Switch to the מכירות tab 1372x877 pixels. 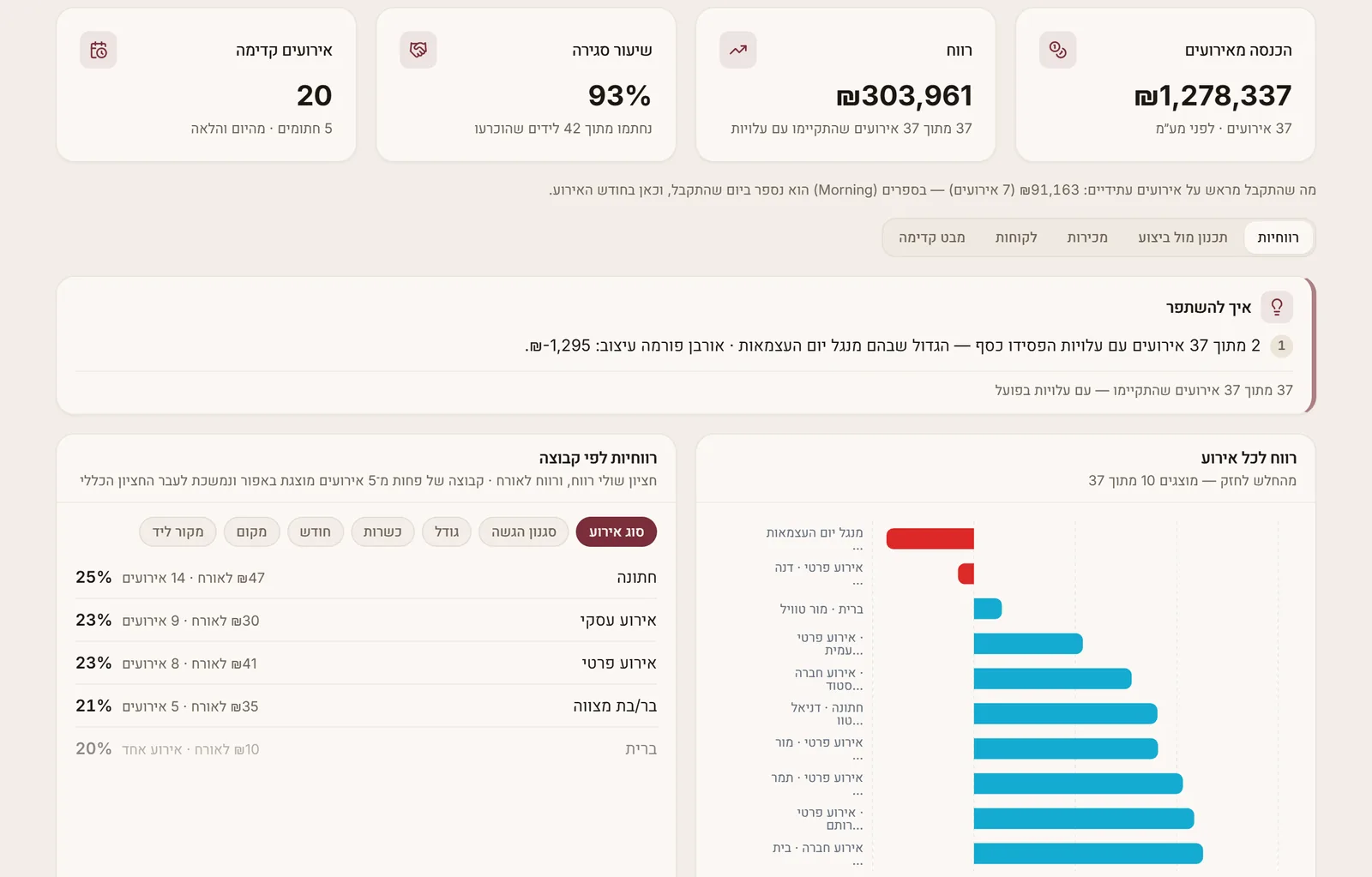pos(1087,237)
